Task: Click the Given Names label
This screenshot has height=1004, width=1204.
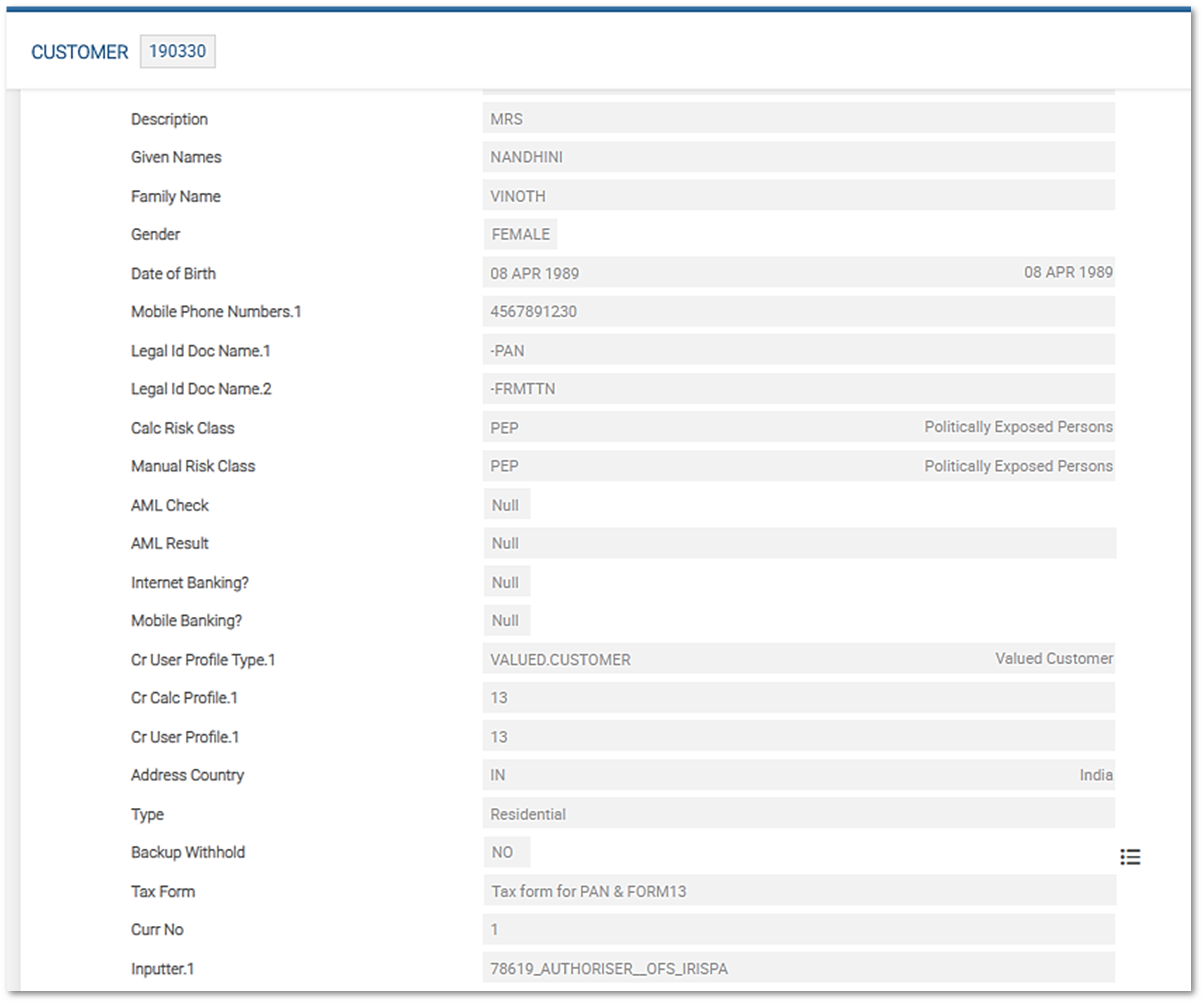Action: (176, 157)
